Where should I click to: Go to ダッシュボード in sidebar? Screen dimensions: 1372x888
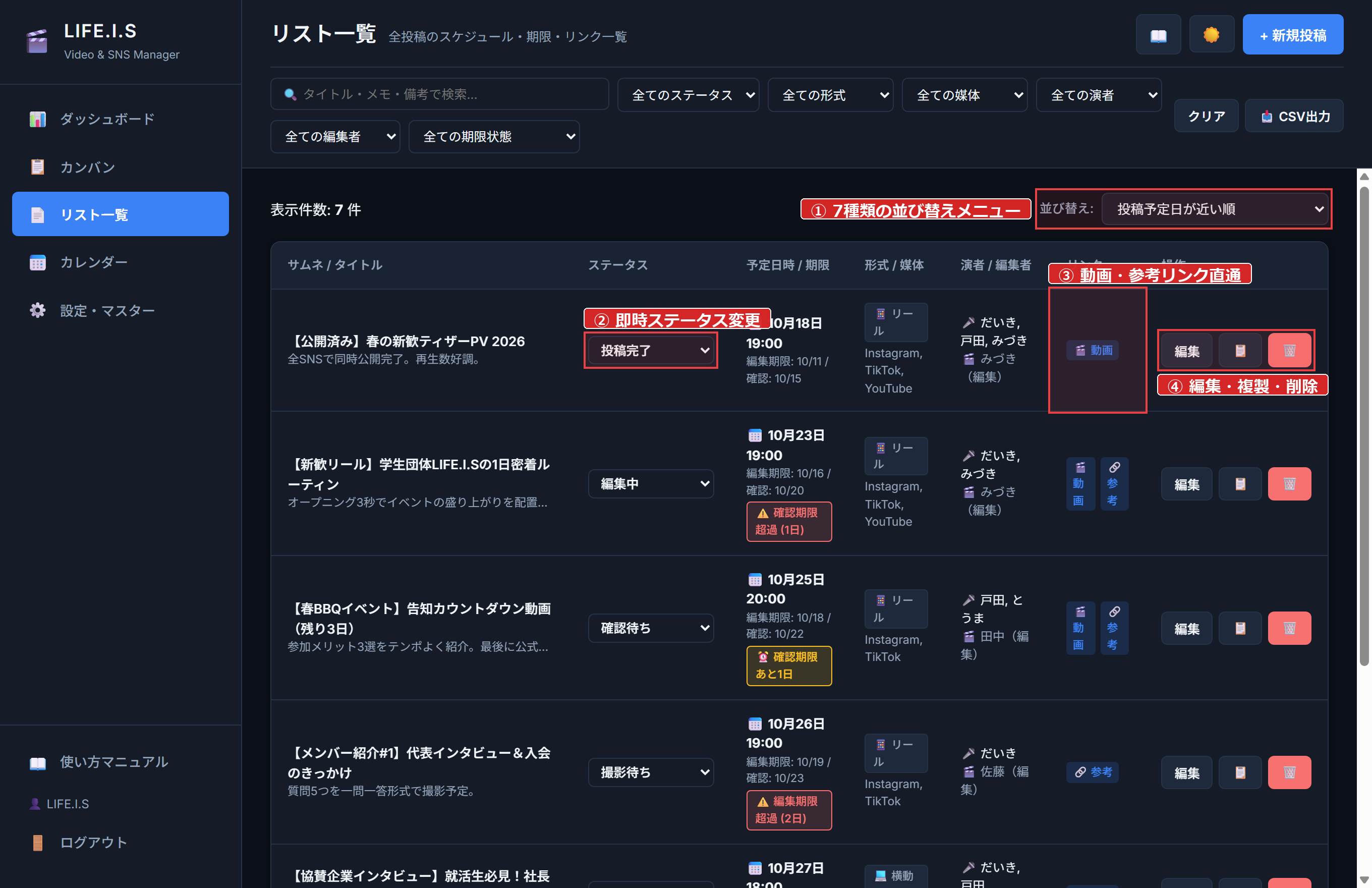coord(121,119)
